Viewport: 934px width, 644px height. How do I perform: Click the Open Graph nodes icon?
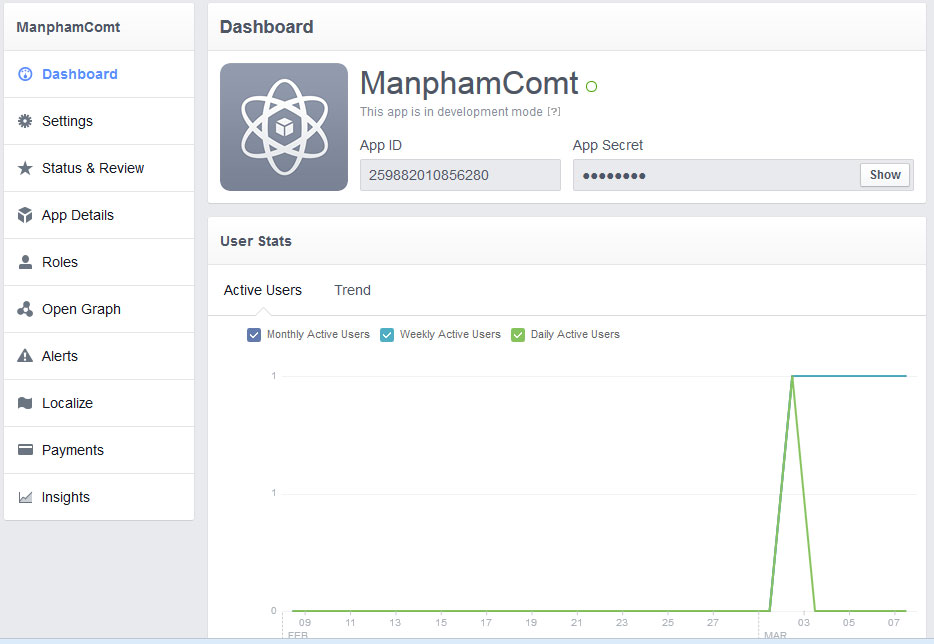coord(25,309)
